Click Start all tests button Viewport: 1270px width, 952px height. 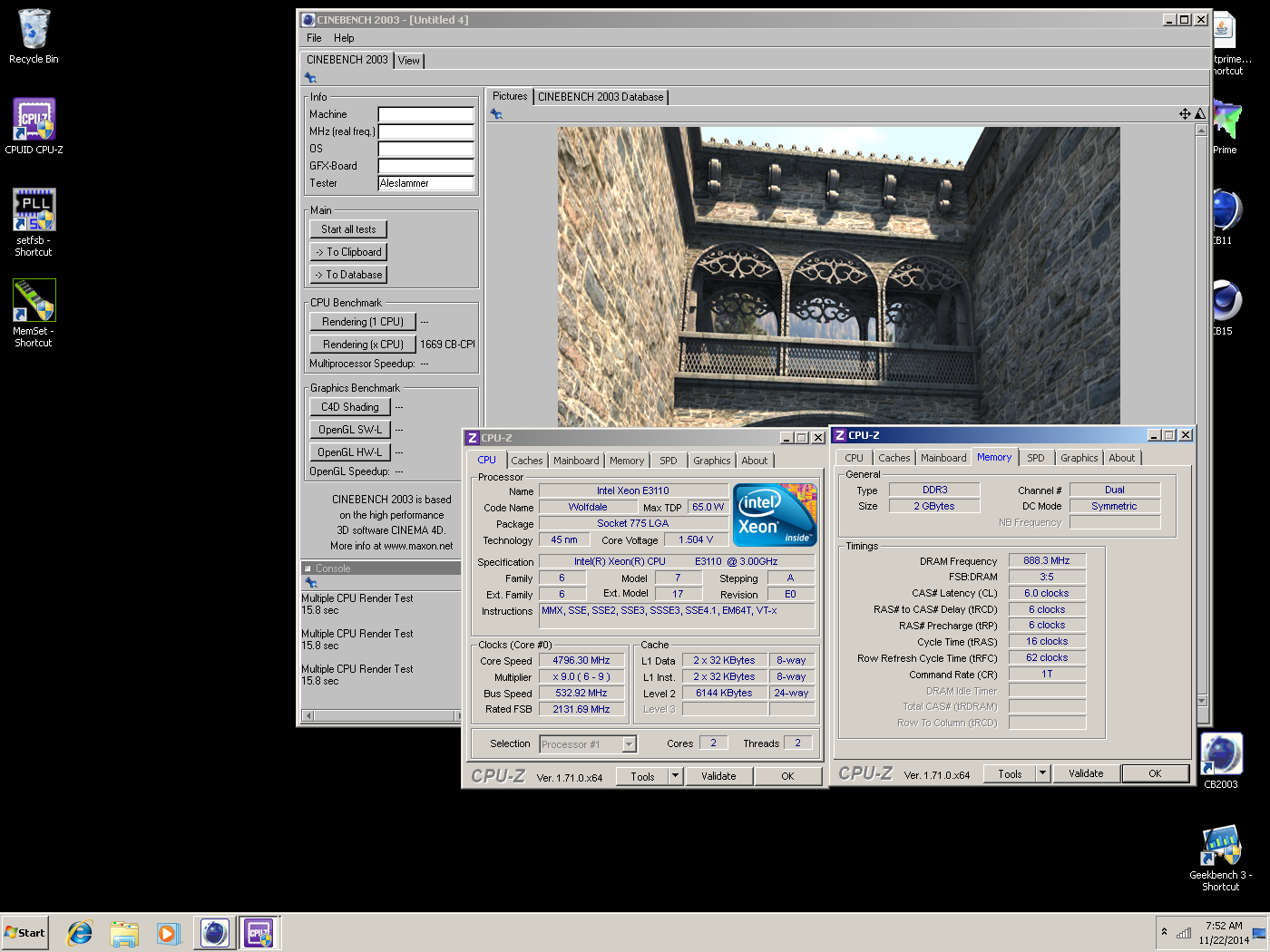[348, 229]
